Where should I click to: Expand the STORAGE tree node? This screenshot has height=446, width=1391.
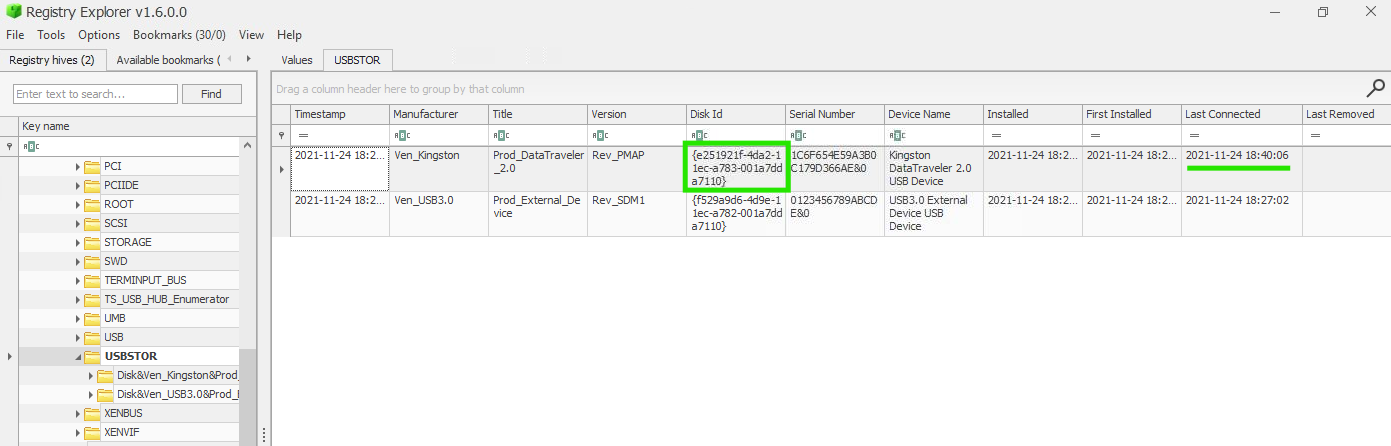coord(78,242)
